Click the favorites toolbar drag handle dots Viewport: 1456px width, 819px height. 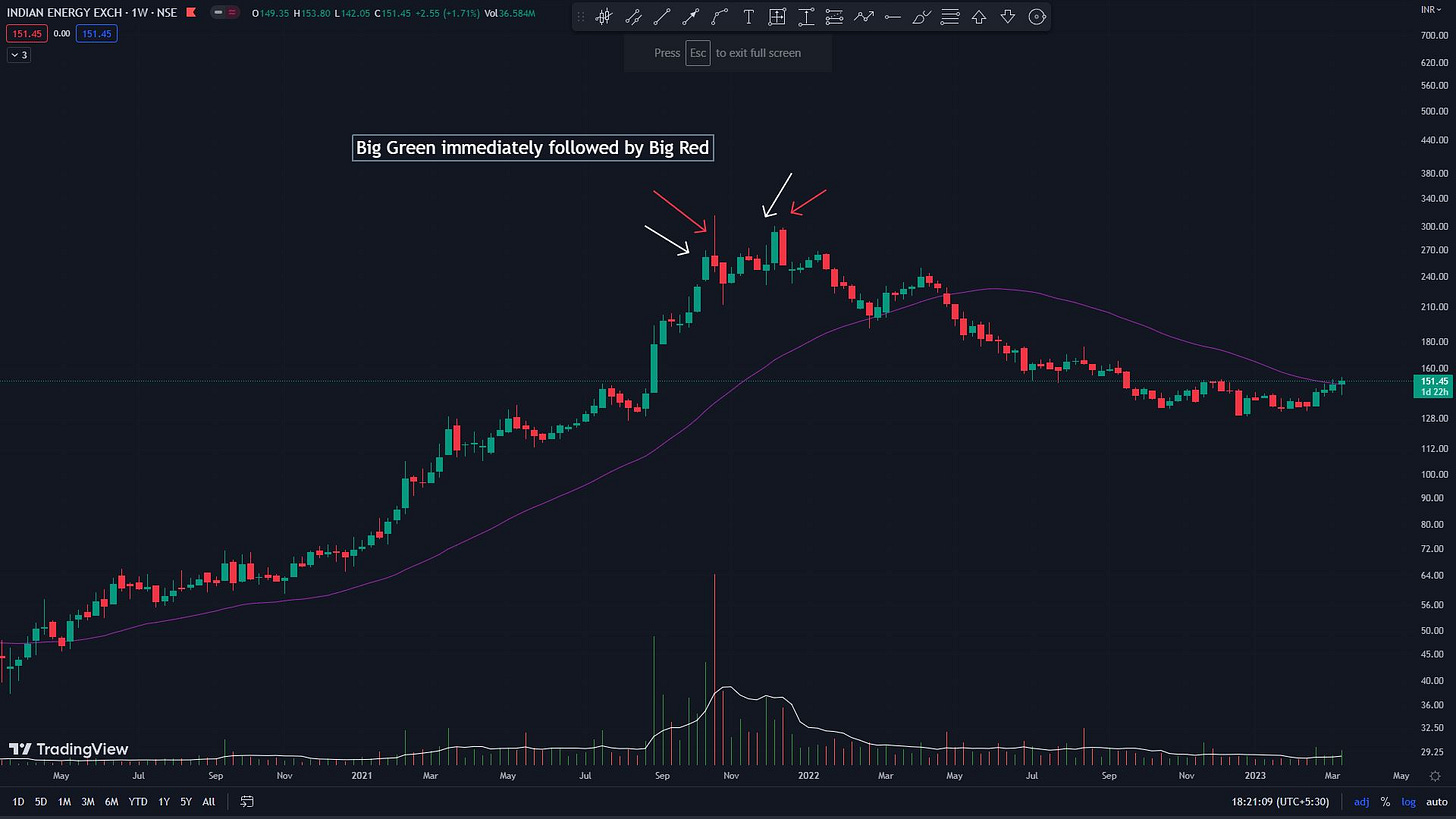tap(581, 17)
